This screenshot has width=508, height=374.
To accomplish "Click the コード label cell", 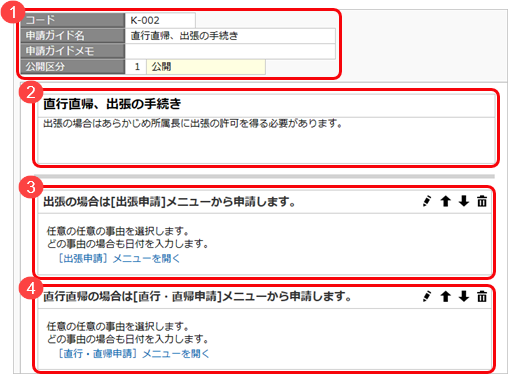I will [x=73, y=20].
